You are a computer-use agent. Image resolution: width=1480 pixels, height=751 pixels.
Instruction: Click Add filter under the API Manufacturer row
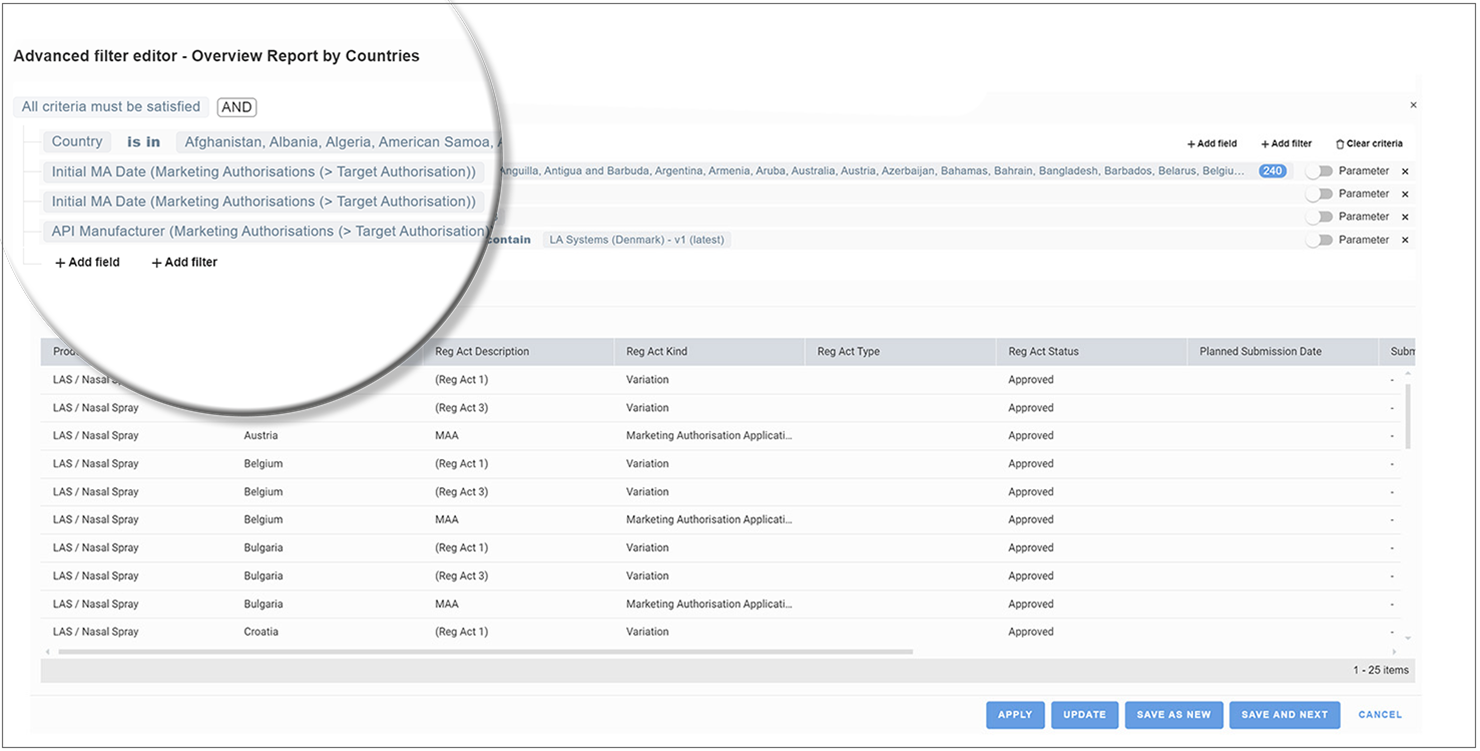[184, 262]
